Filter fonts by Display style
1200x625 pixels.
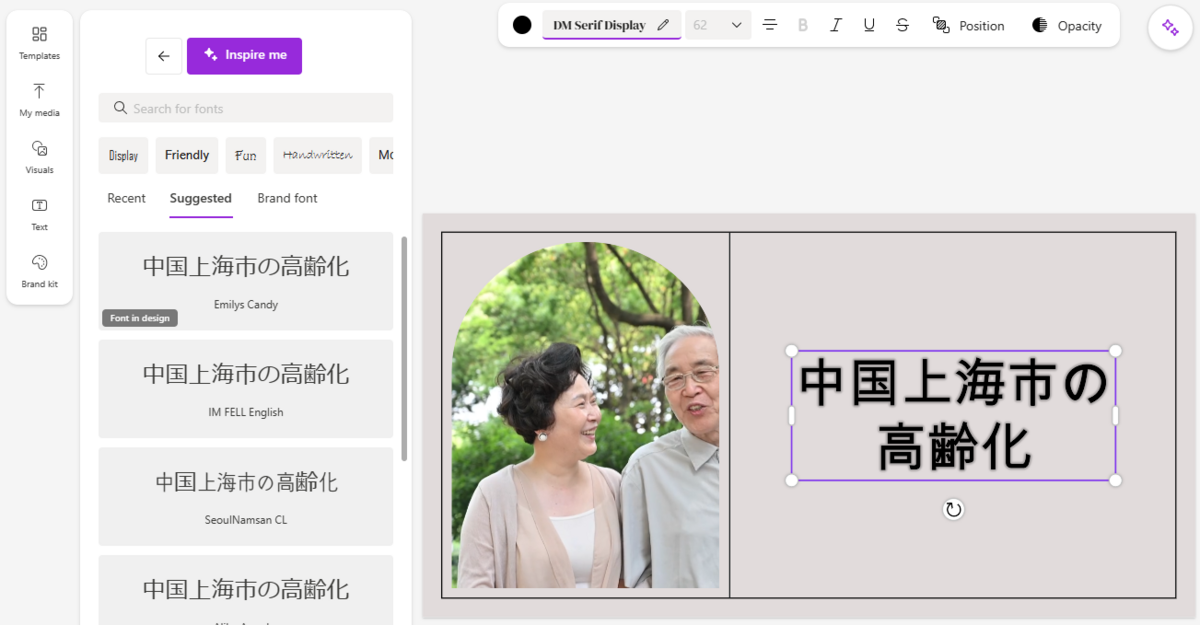click(x=123, y=155)
